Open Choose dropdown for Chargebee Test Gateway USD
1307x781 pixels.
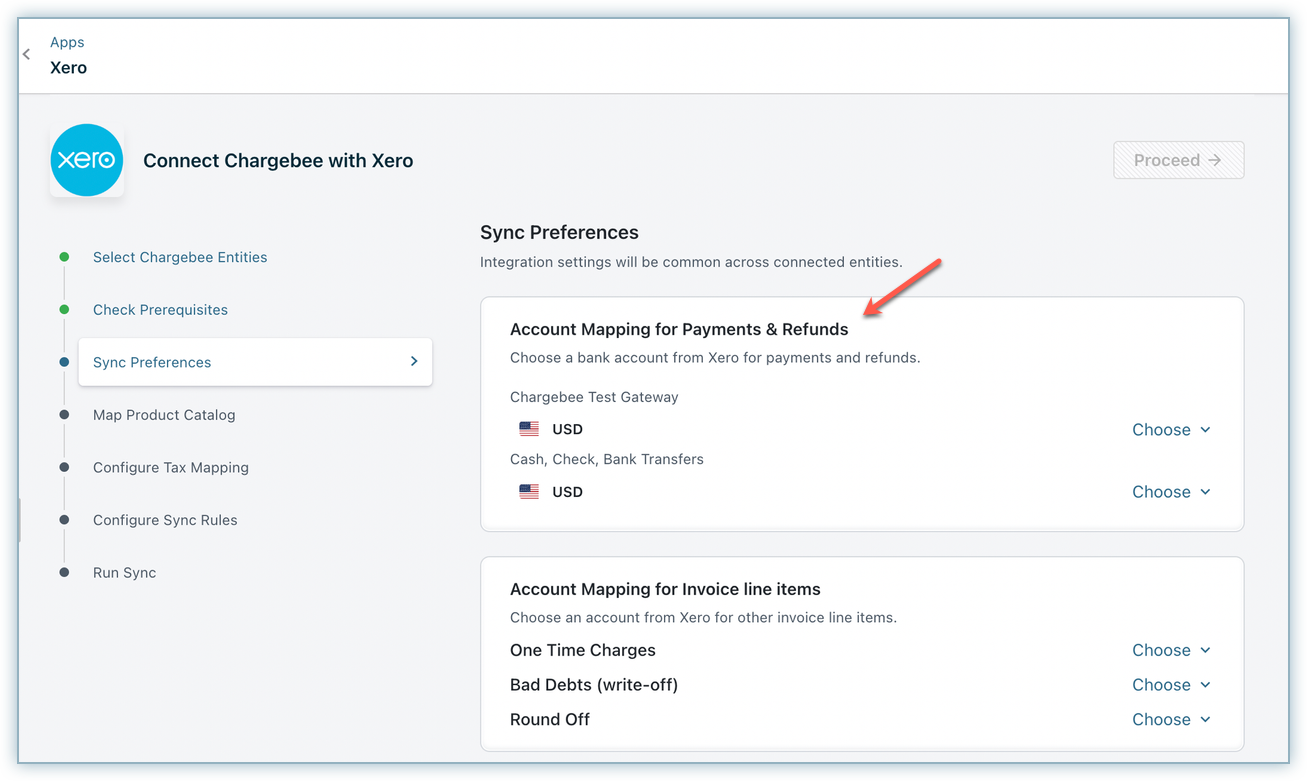(x=1170, y=430)
